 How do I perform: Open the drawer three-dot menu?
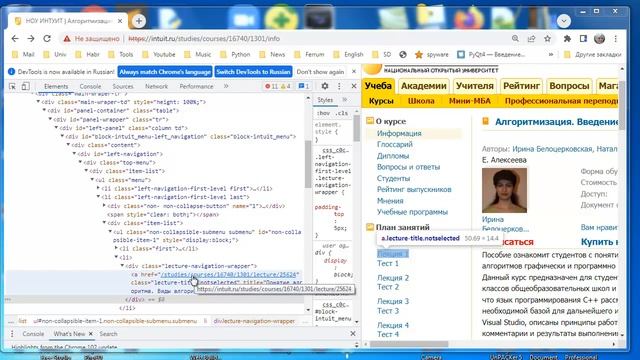pos(12,334)
